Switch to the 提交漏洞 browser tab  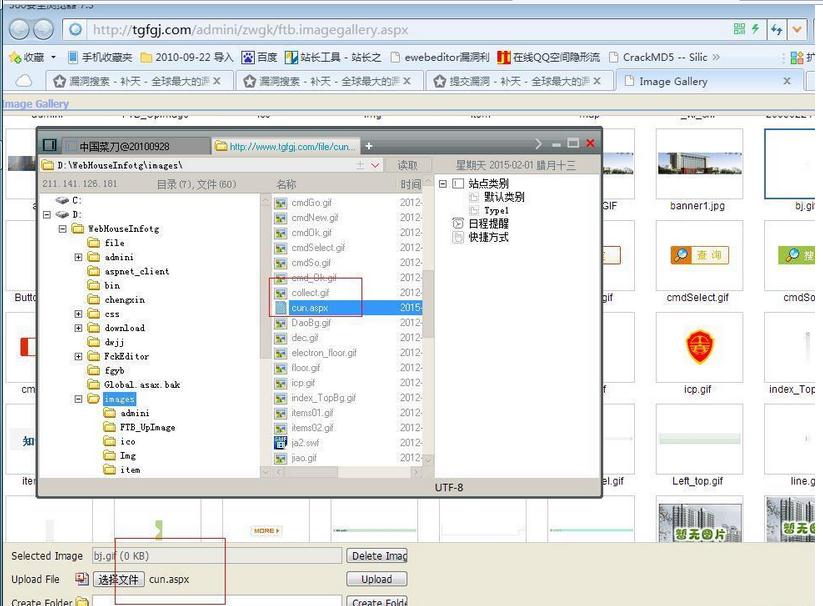[518, 81]
